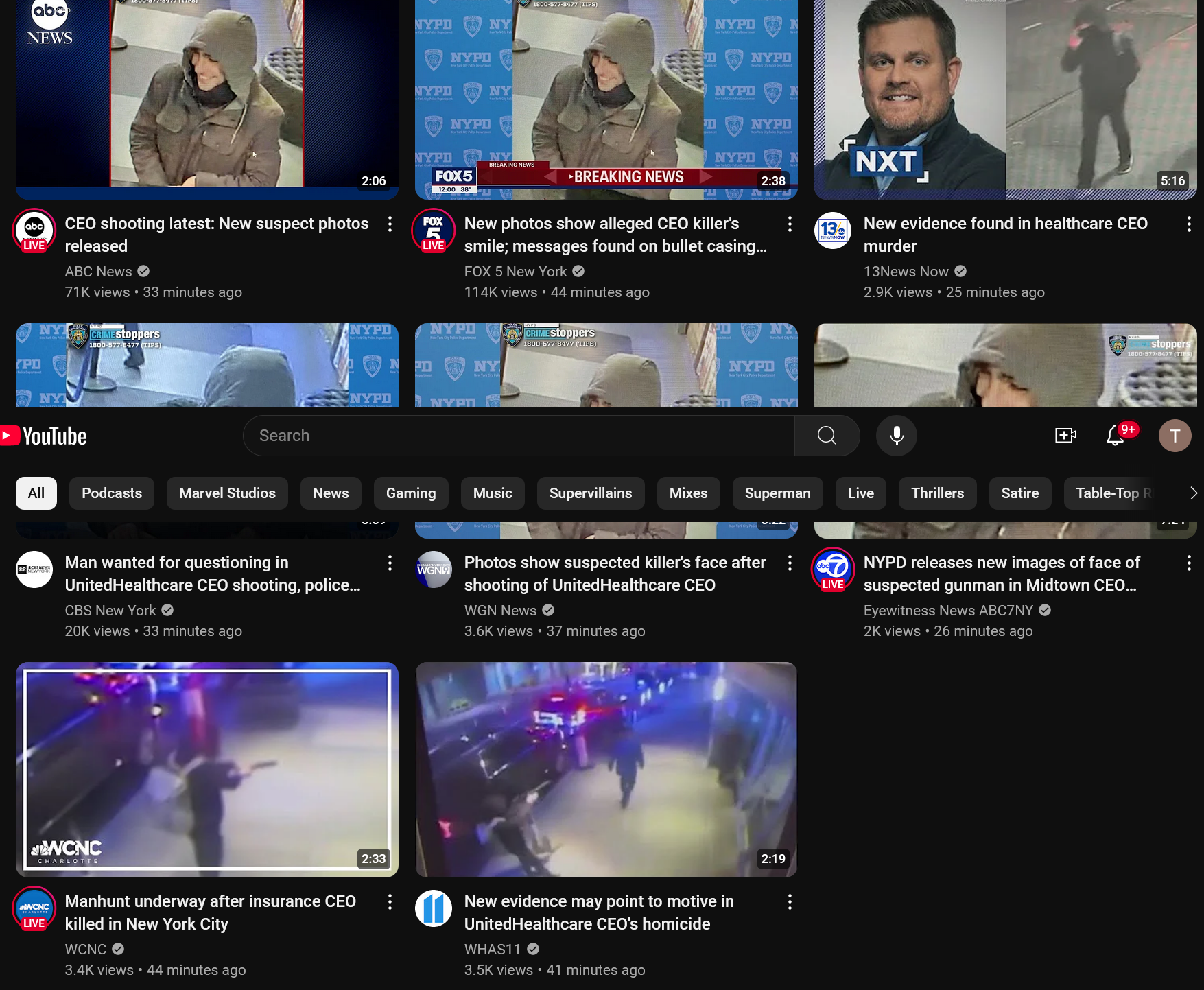
Task: Select the Satire filter chip
Action: [x=1019, y=493]
